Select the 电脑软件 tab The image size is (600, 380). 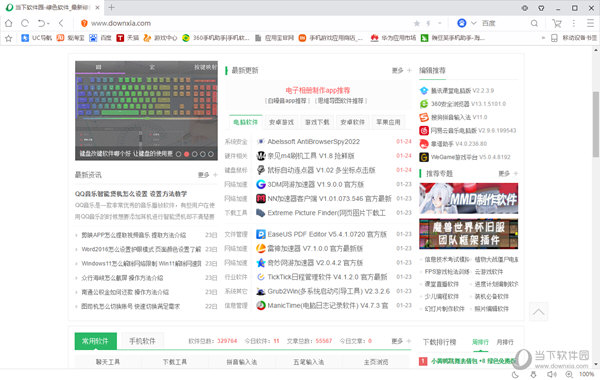pos(246,122)
